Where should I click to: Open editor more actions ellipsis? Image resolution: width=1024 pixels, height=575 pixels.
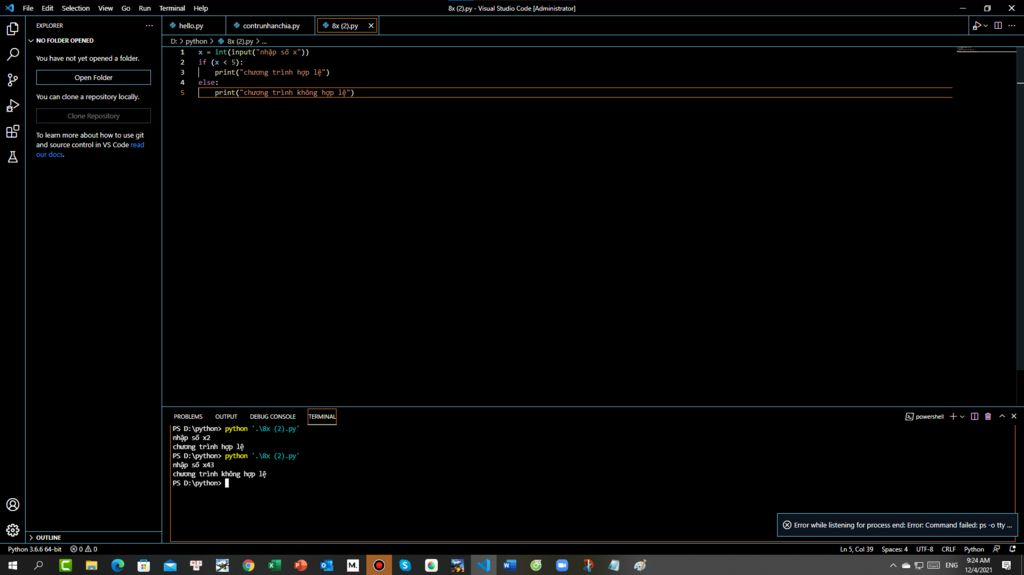point(1012,25)
